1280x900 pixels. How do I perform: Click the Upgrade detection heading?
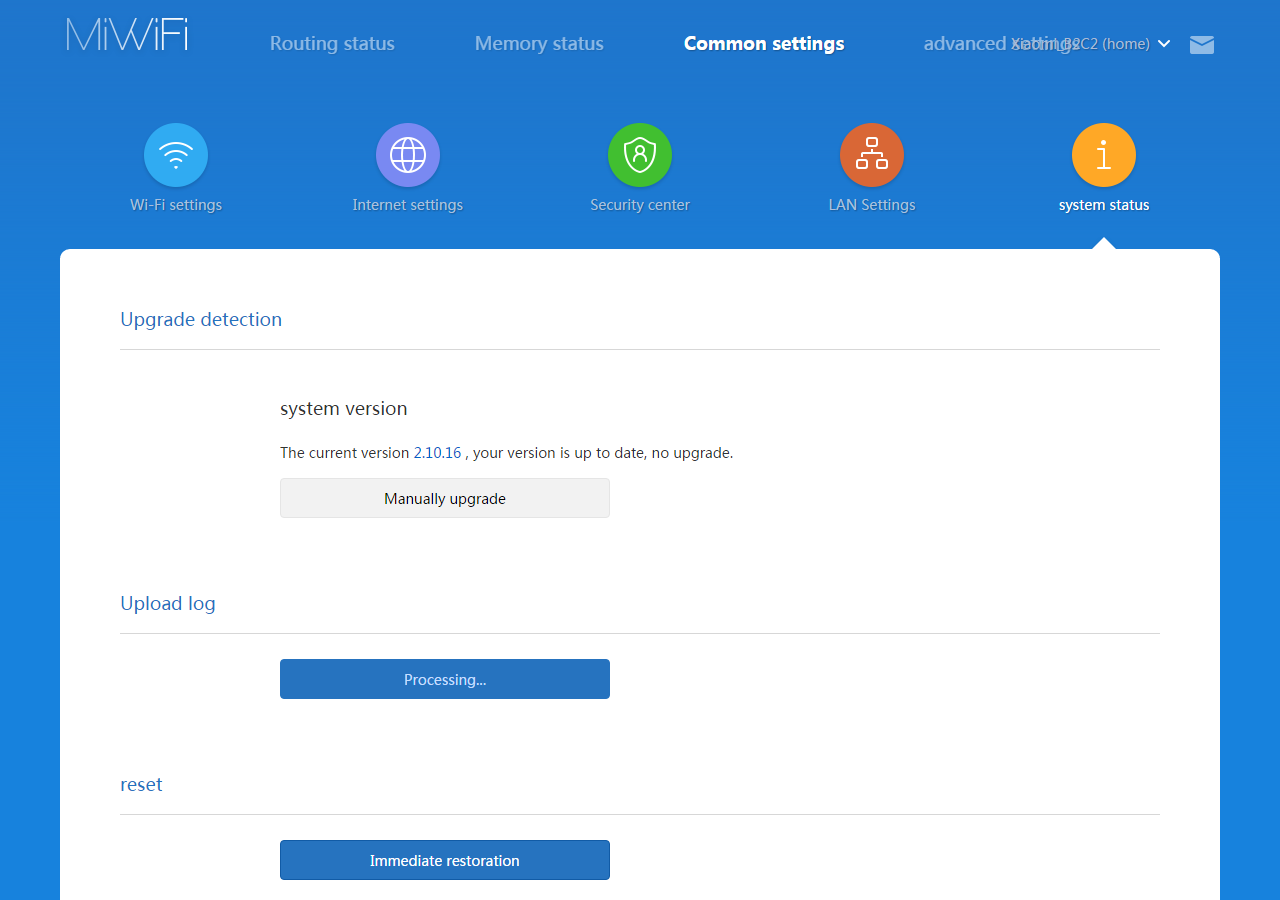[x=201, y=320]
